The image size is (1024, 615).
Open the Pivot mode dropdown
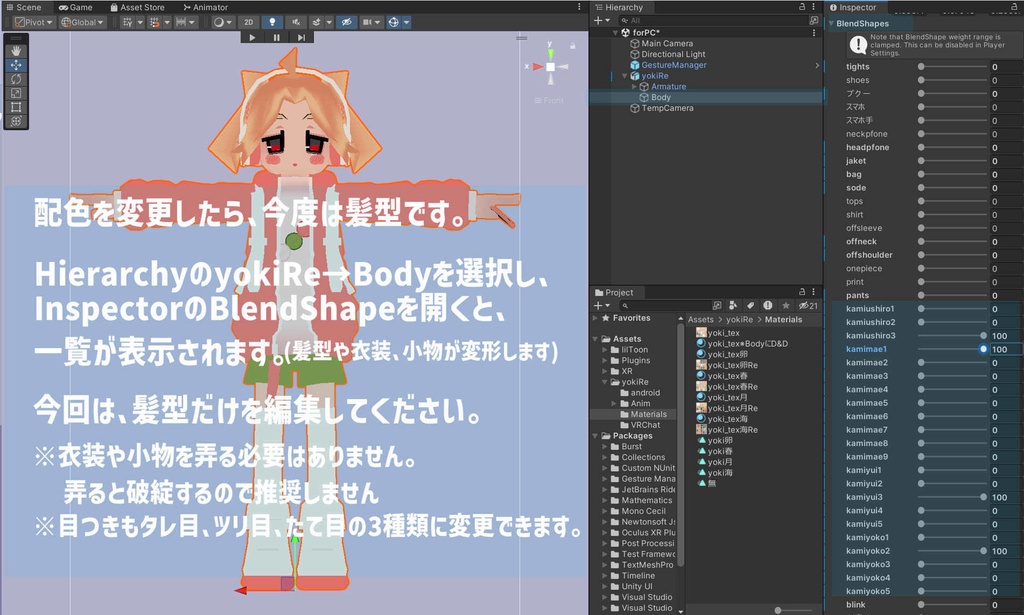[x=35, y=21]
